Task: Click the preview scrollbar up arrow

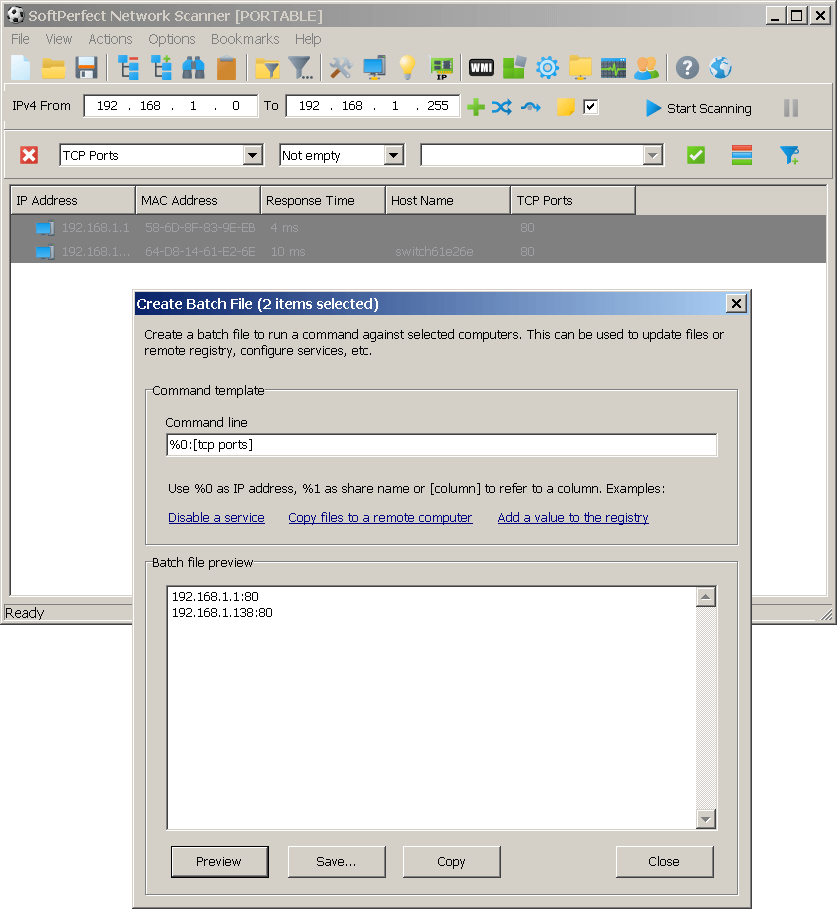Action: click(706, 597)
